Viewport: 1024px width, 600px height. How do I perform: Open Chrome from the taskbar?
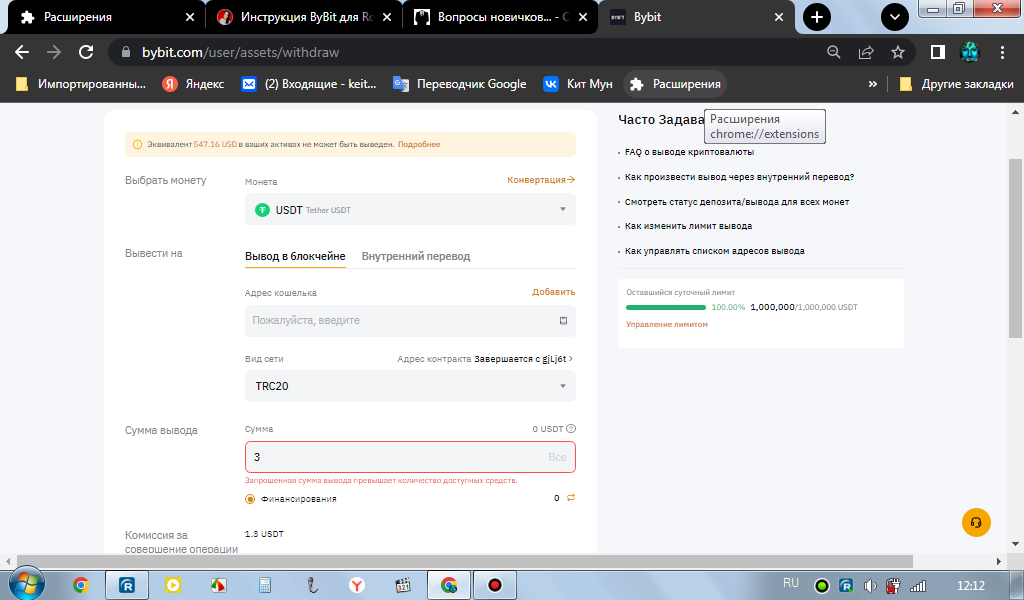tap(81, 585)
